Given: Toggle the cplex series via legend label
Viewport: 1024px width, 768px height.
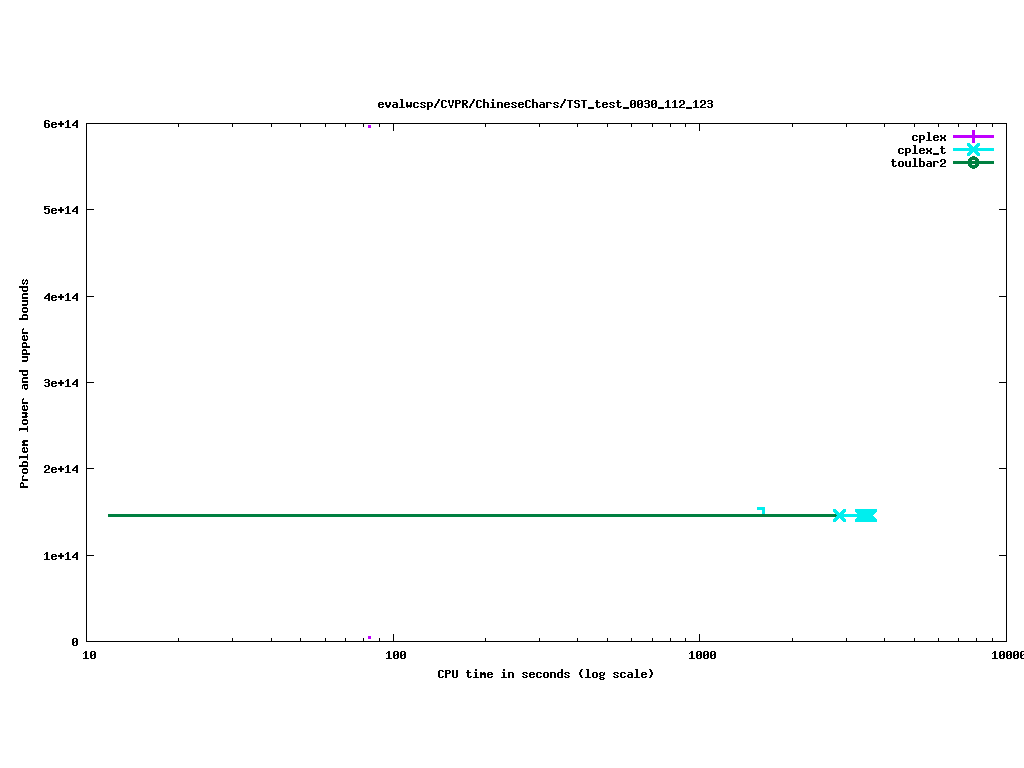Looking at the screenshot, I should click(928, 137).
